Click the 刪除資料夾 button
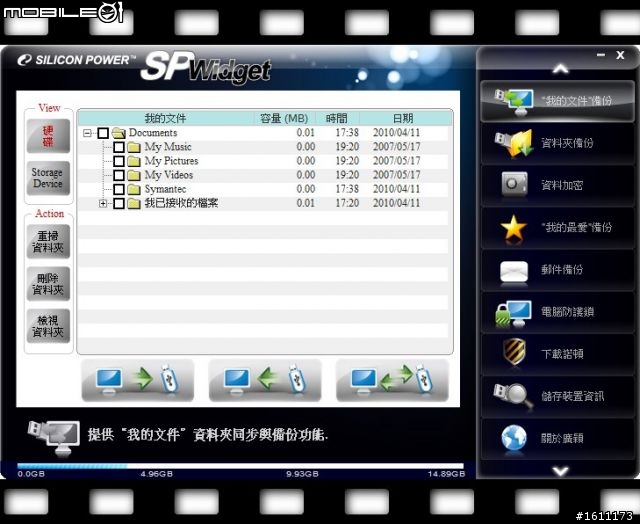 point(48,284)
